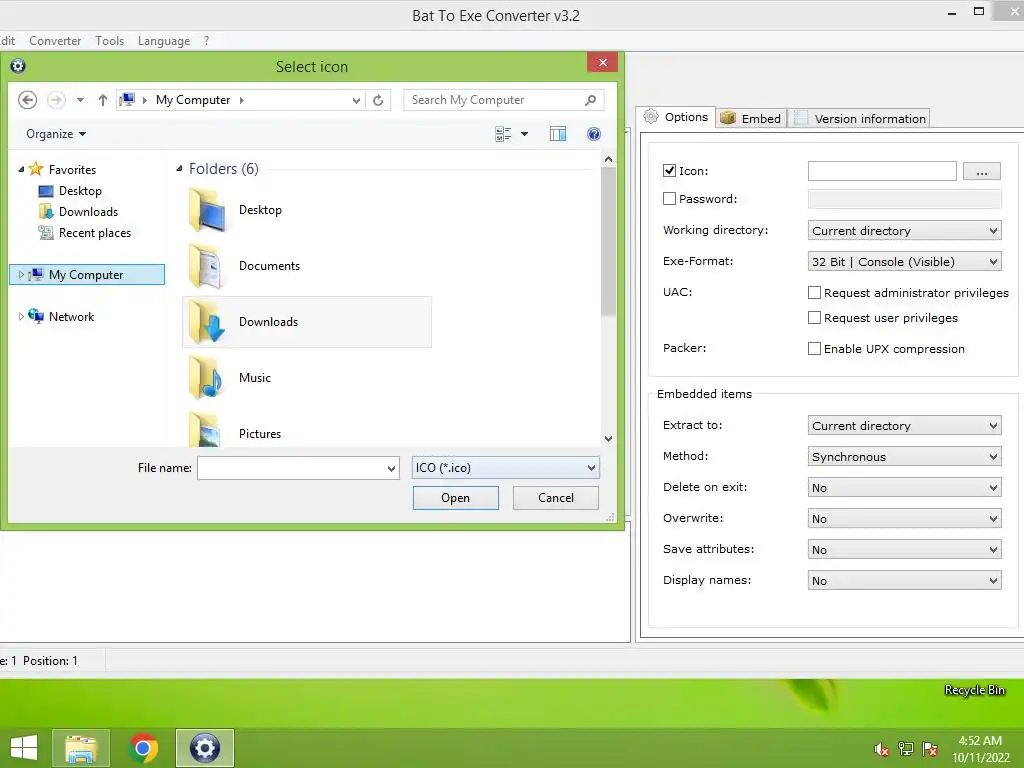Open the File name history dropdown
The width and height of the screenshot is (1024, 768).
point(391,468)
